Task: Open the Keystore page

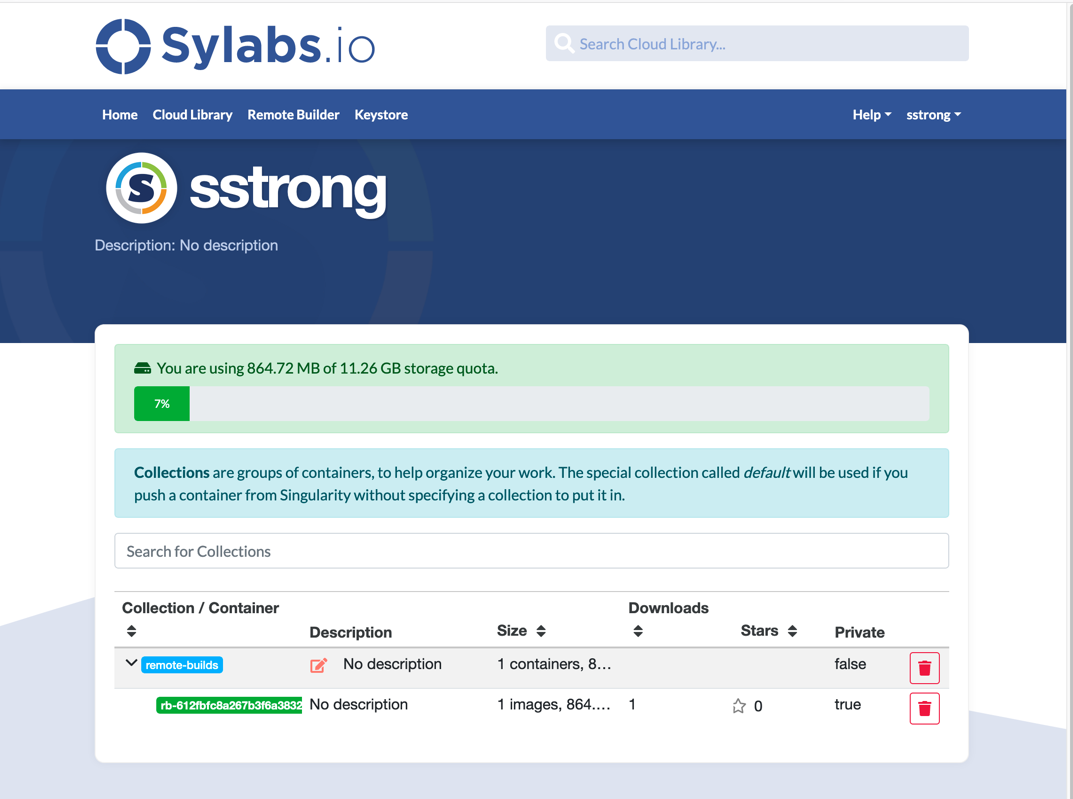Action: (x=381, y=115)
